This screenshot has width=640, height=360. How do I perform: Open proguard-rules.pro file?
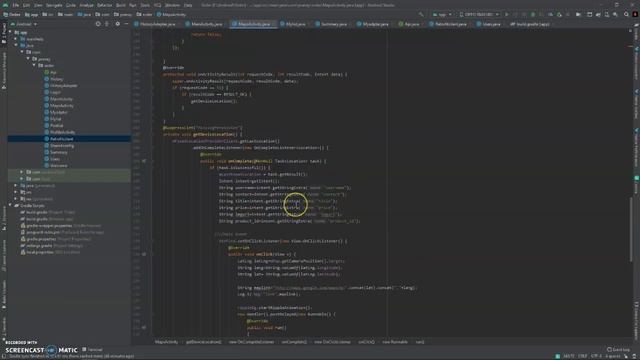tap(62, 232)
